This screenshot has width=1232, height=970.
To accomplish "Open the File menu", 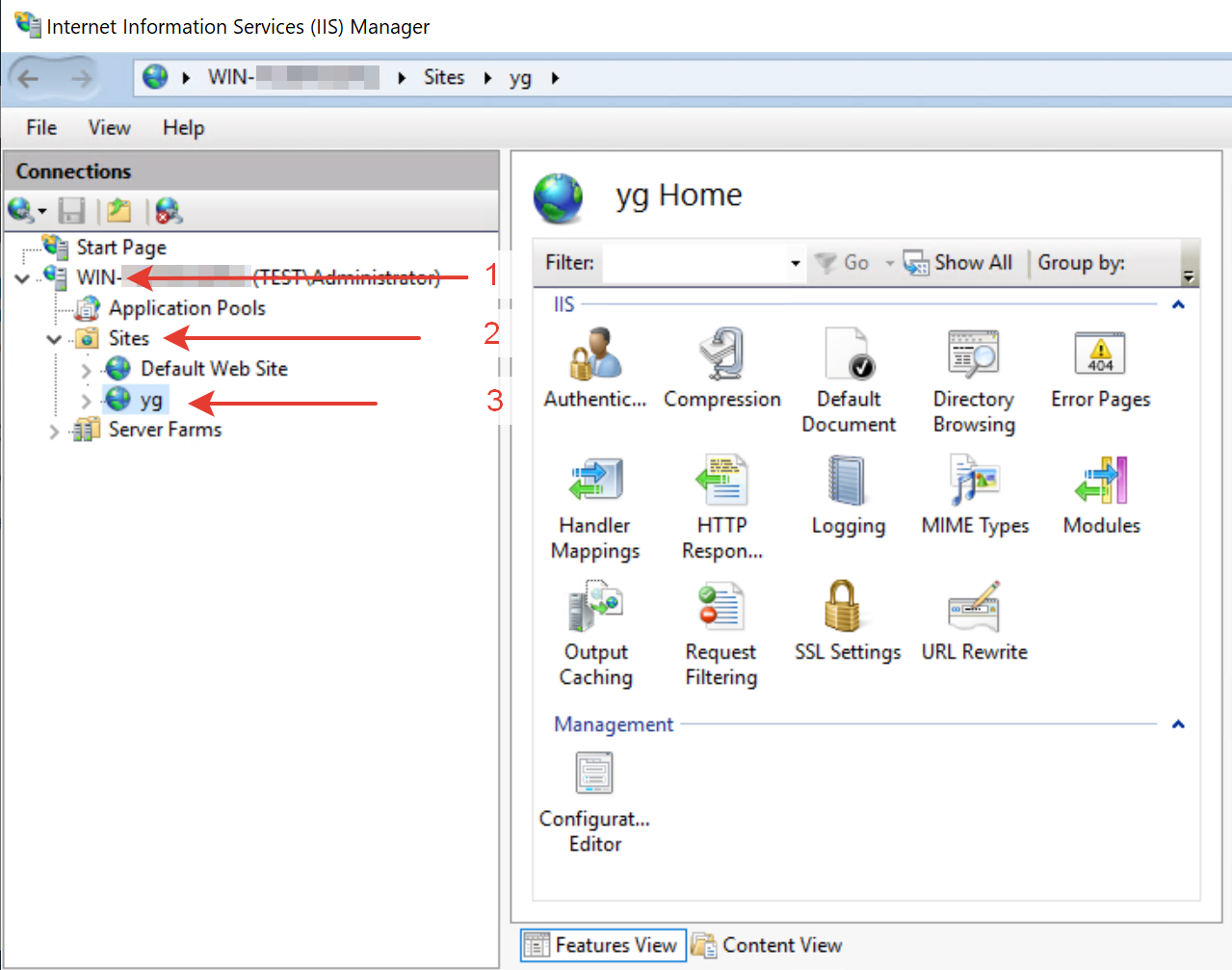I will pyautogui.click(x=41, y=127).
